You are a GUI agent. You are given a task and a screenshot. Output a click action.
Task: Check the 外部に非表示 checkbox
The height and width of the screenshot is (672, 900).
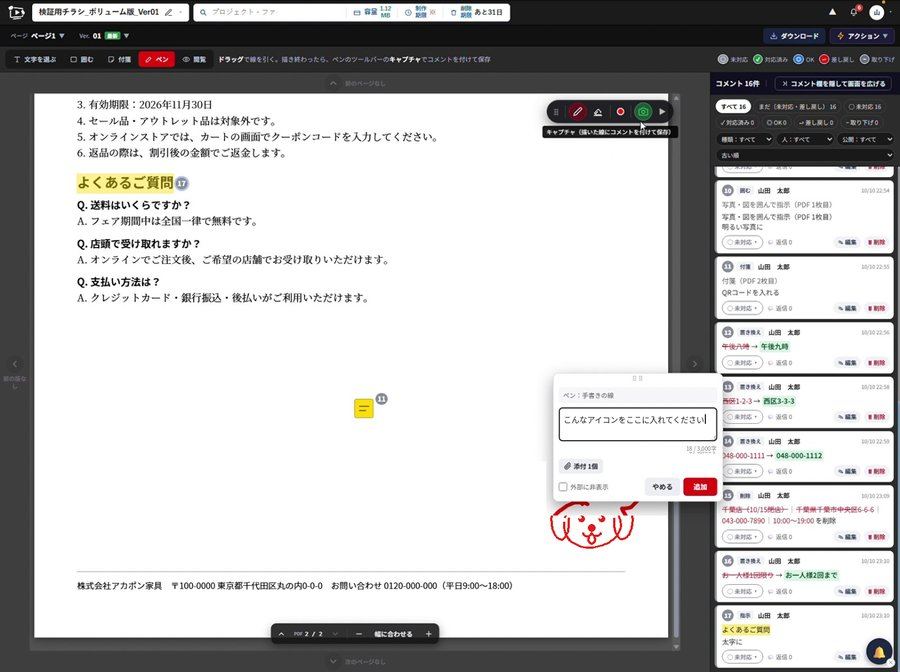coord(563,487)
